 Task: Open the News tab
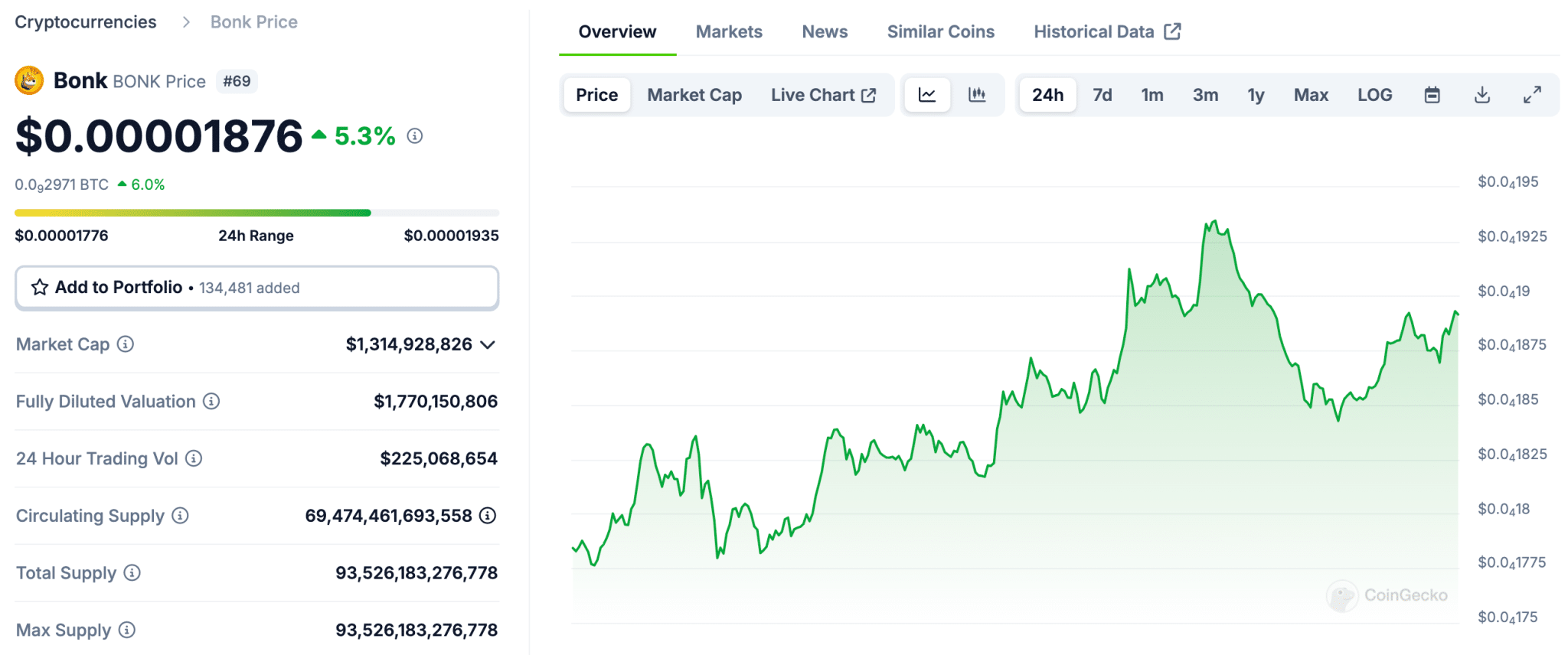825,31
